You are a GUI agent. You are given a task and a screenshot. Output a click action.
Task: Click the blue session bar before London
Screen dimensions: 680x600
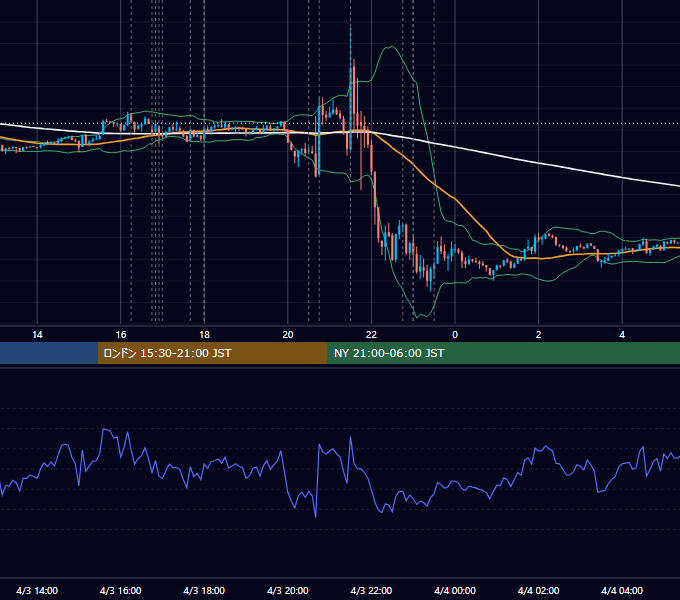49,353
